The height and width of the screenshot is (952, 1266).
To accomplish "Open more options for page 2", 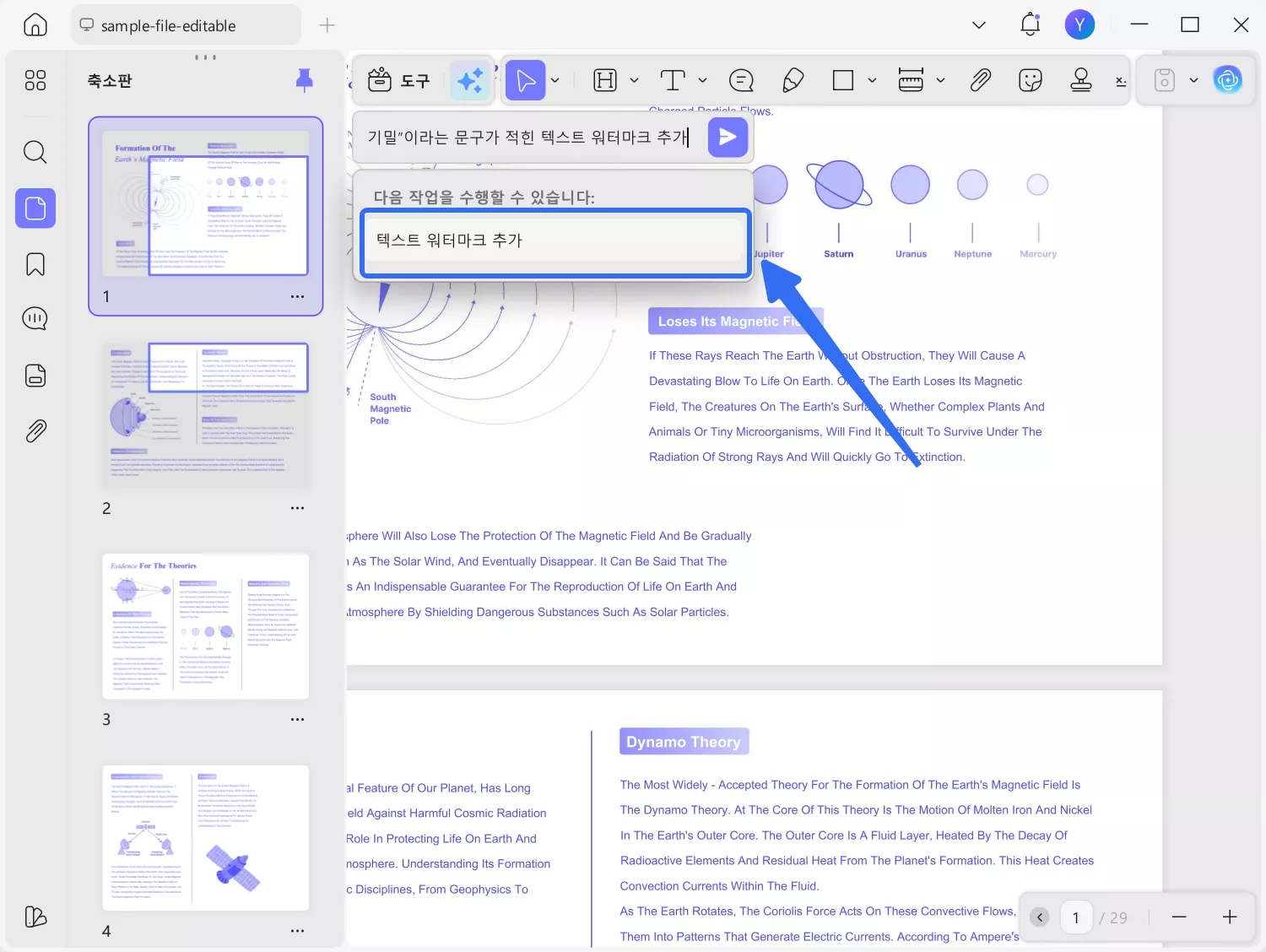I will 298,508.
